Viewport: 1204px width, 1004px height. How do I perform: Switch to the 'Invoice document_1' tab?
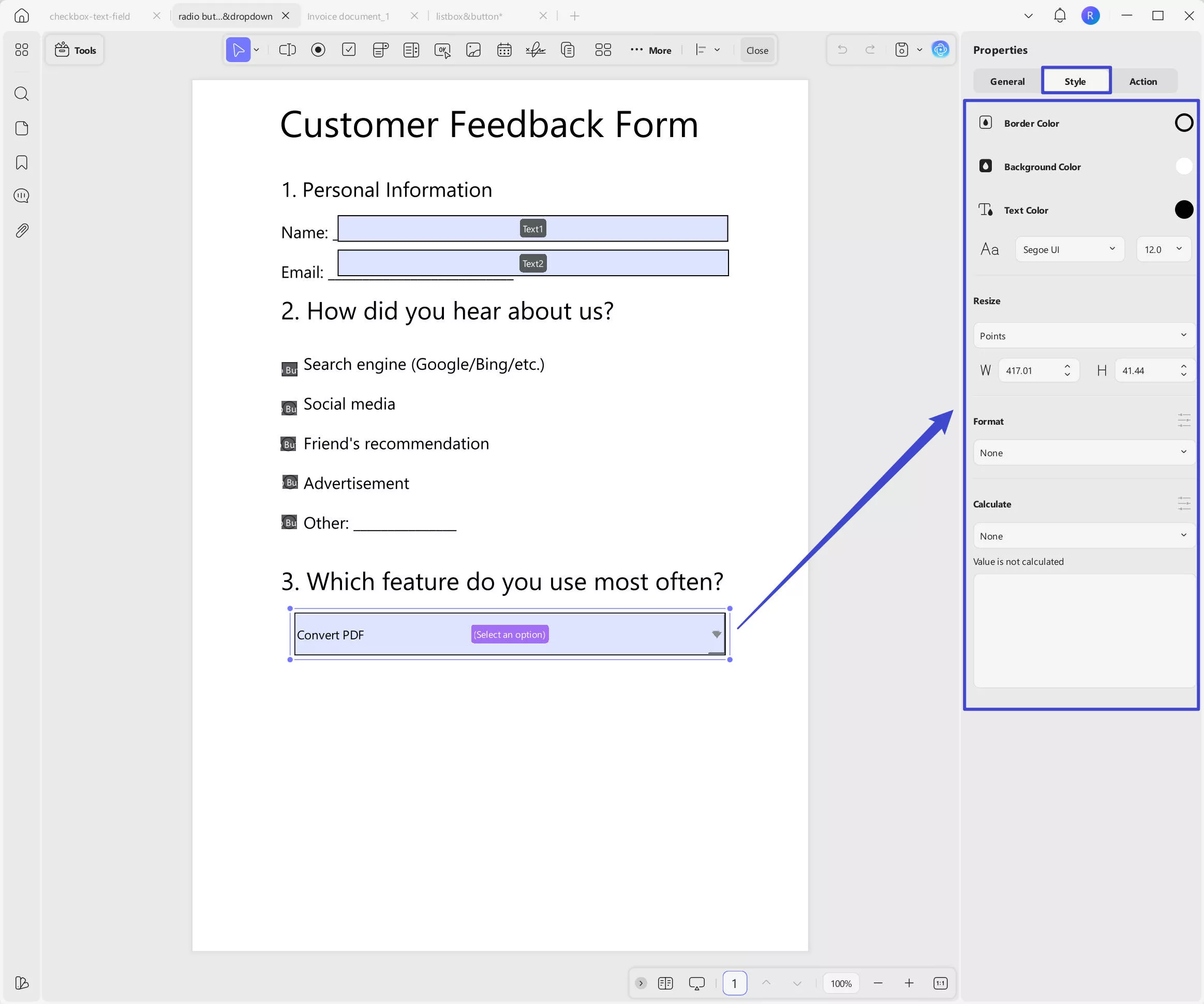click(348, 16)
